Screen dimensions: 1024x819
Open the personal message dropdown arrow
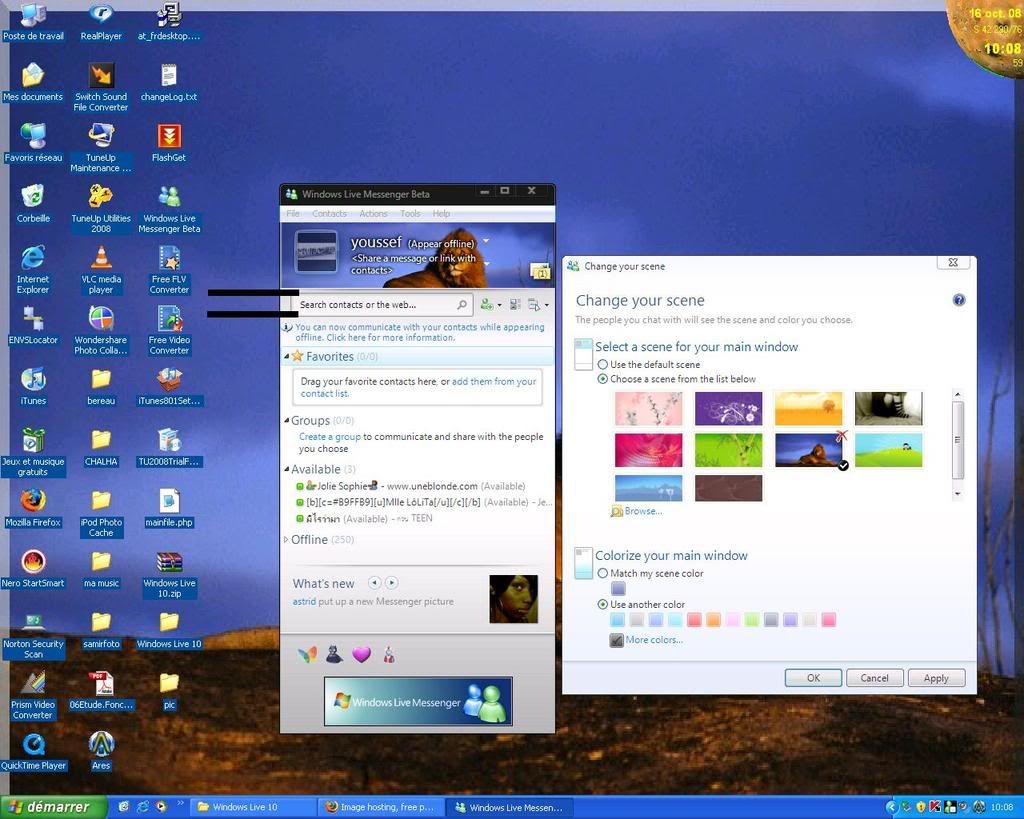(x=487, y=264)
